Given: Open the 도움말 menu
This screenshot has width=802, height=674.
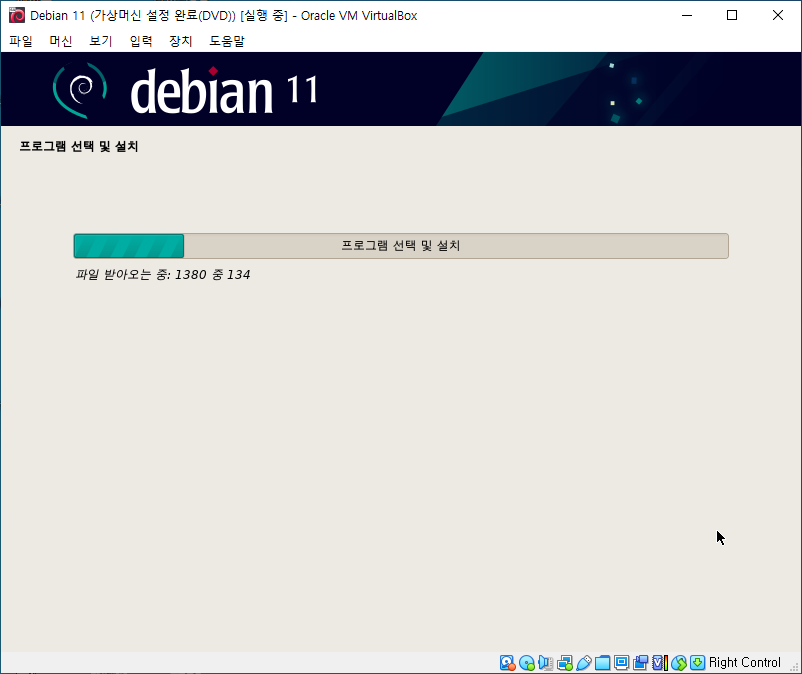Looking at the screenshot, I should pos(227,41).
